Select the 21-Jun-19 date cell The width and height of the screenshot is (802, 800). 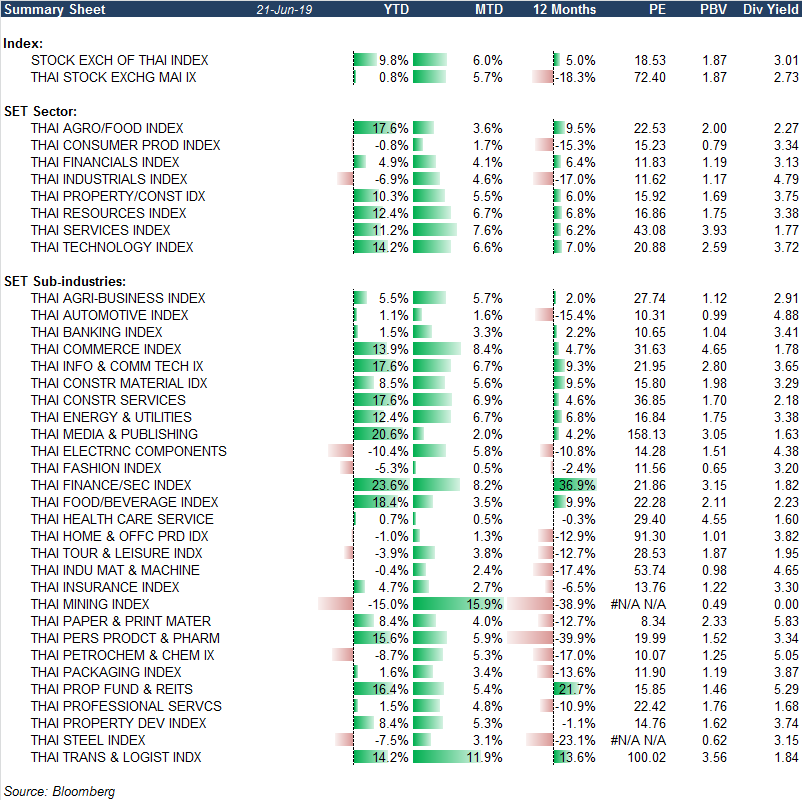tap(284, 10)
